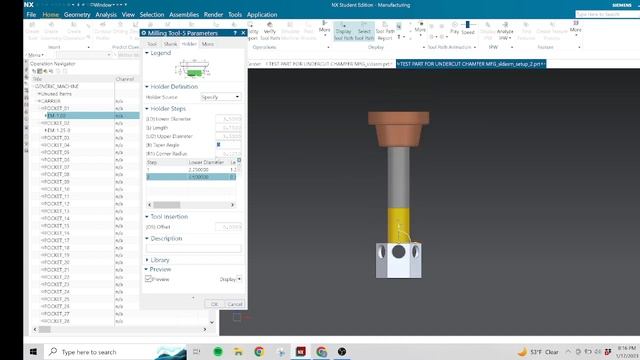Click the Cancel button
640x360 pixels.
235,304
